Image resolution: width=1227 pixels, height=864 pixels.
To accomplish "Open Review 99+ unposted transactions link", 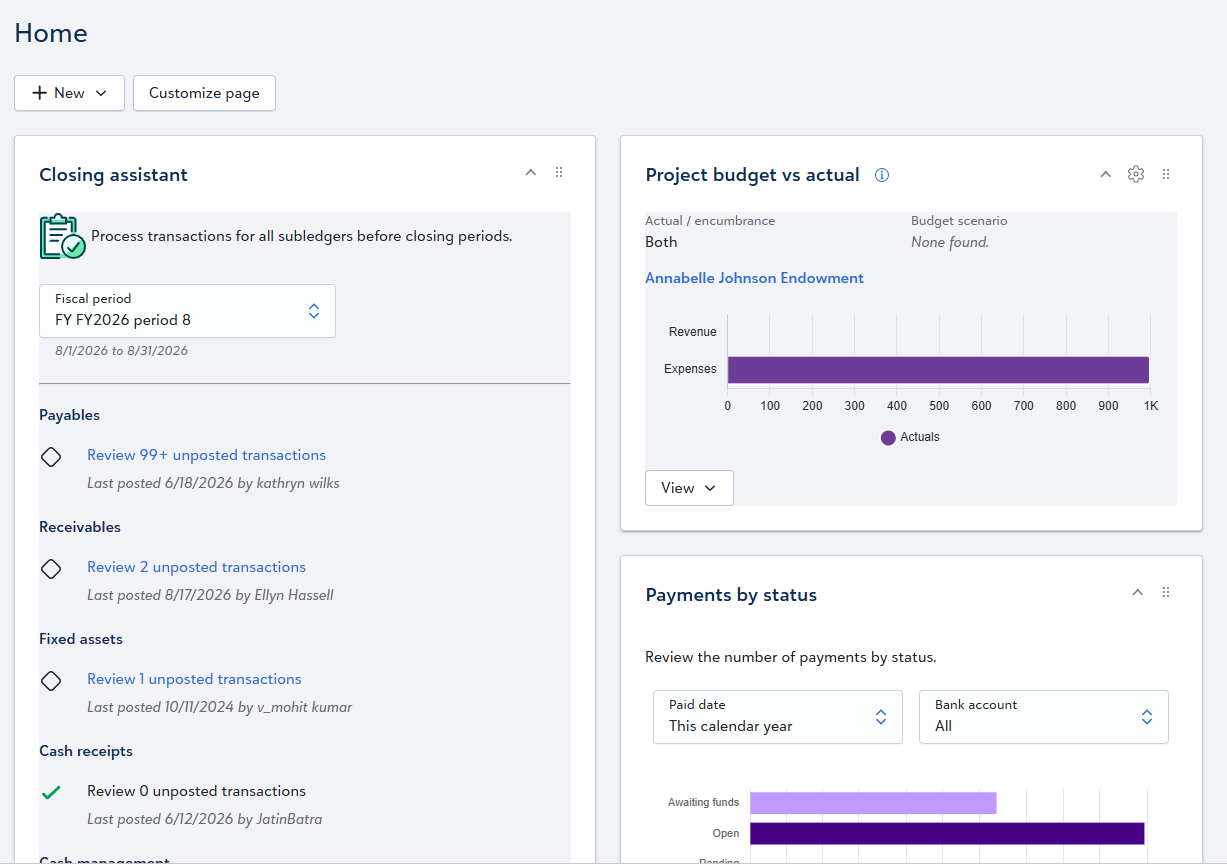I will [x=206, y=455].
